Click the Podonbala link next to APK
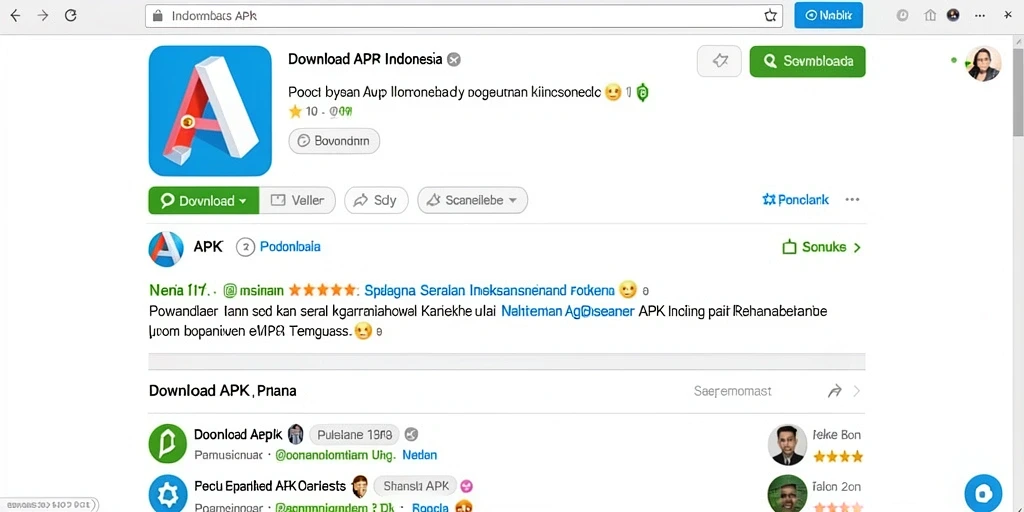This screenshot has width=1024, height=512. click(x=290, y=247)
